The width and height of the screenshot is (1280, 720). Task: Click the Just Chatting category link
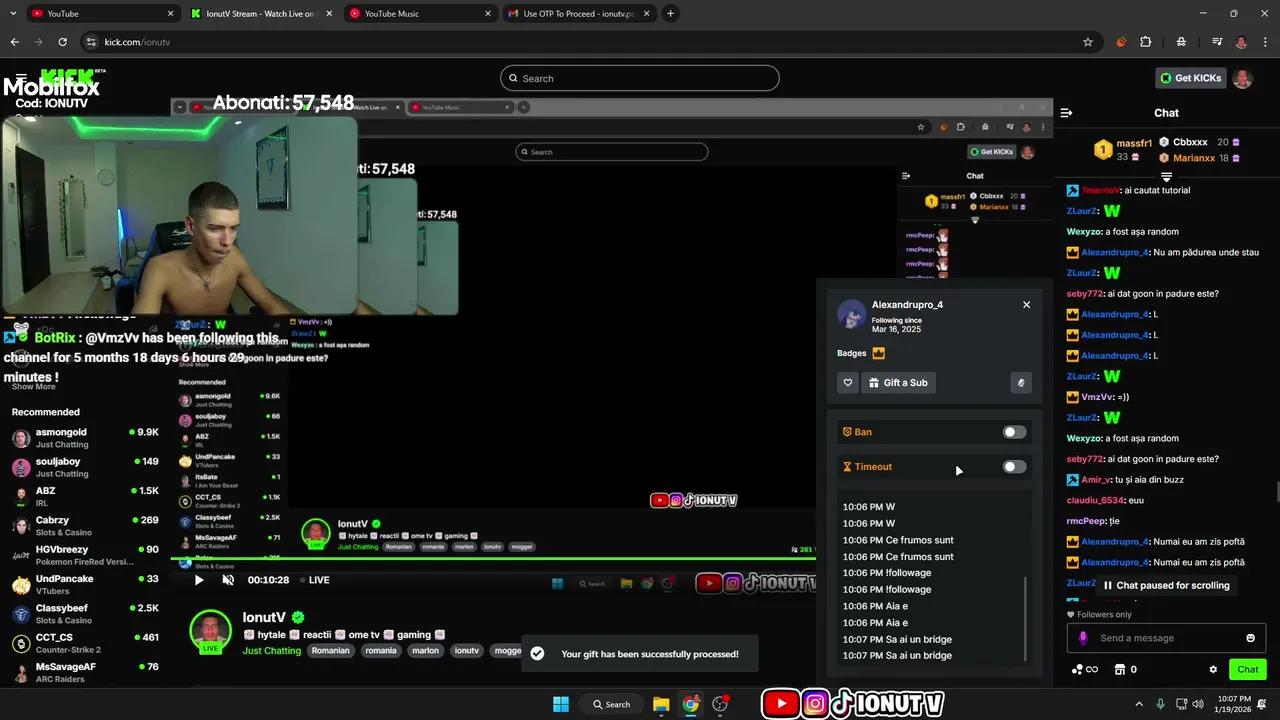pos(271,650)
